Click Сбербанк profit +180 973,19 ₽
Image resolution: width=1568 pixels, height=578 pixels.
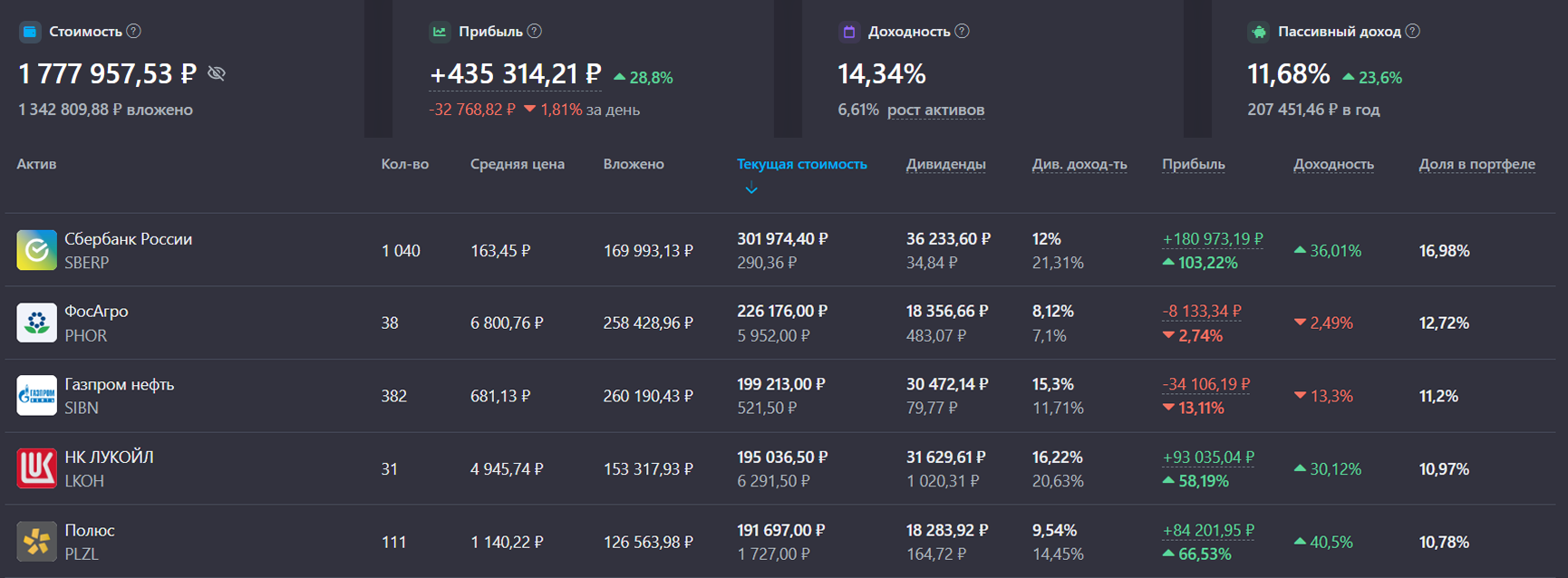(x=1213, y=239)
